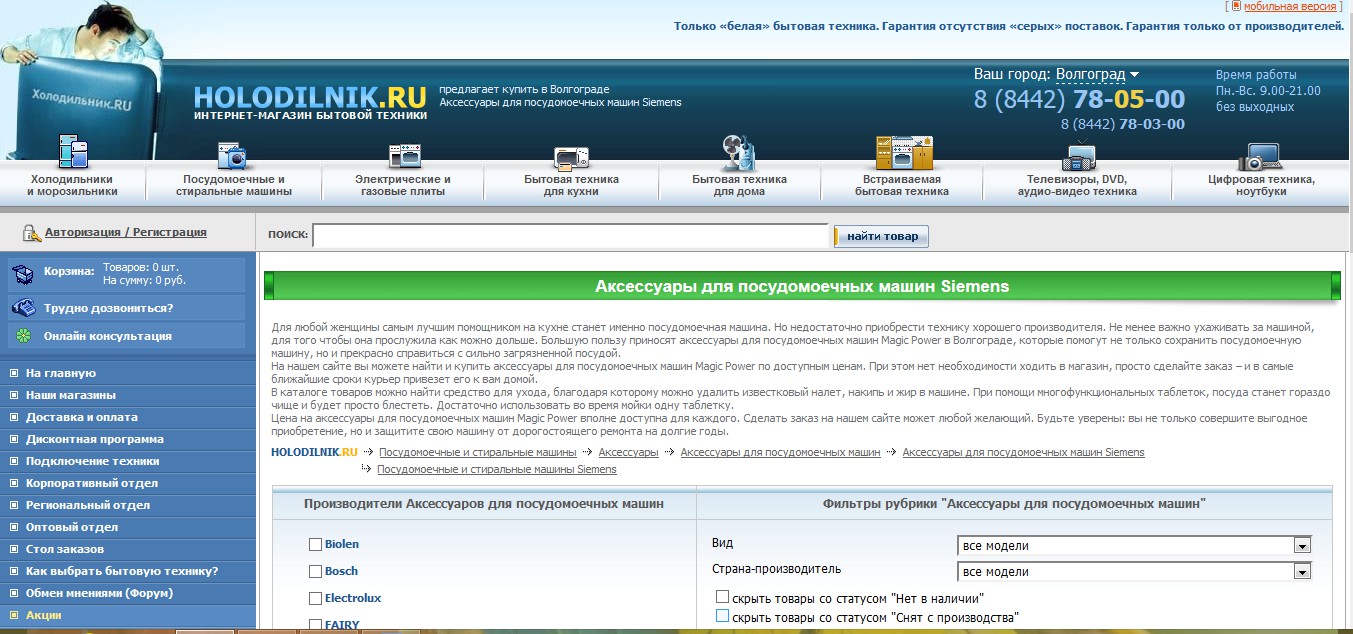
Task: Open the dishwashers and washing machines icon
Action: point(232,154)
